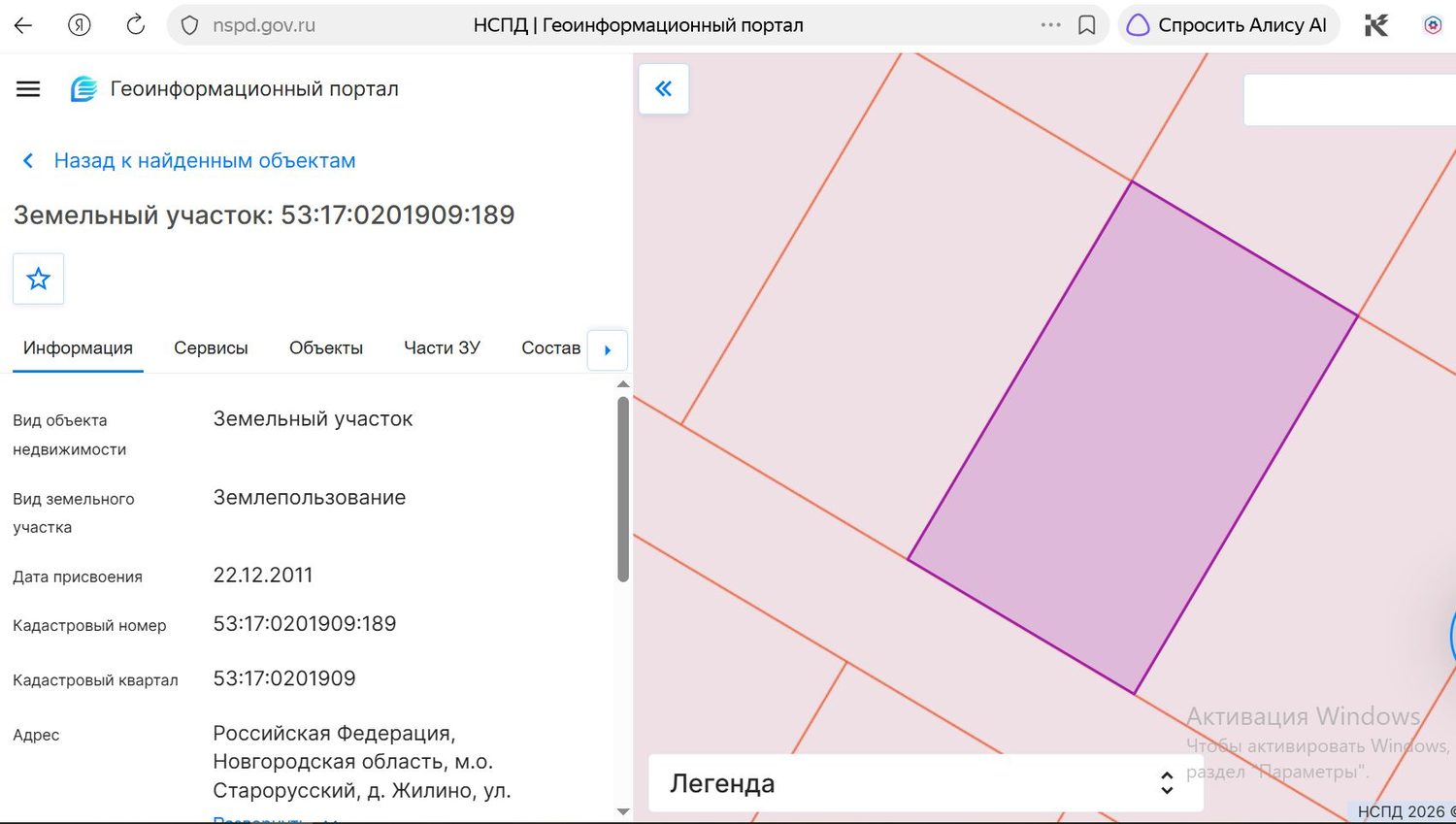Bookmark this page

1087,25
